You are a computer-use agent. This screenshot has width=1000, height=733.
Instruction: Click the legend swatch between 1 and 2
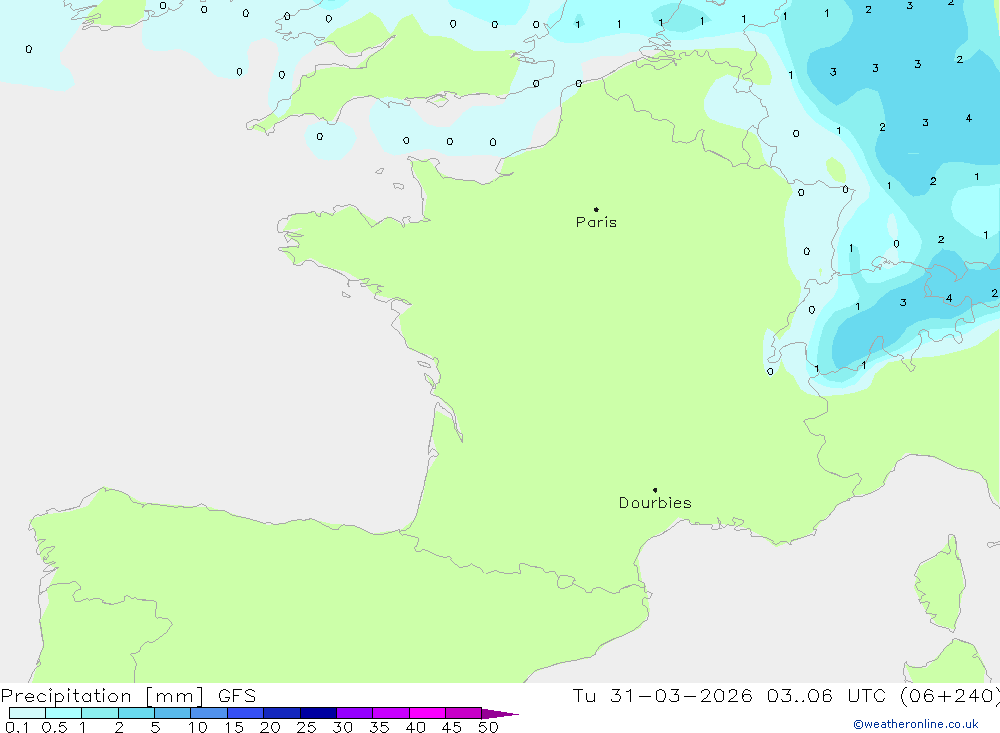[100, 713]
